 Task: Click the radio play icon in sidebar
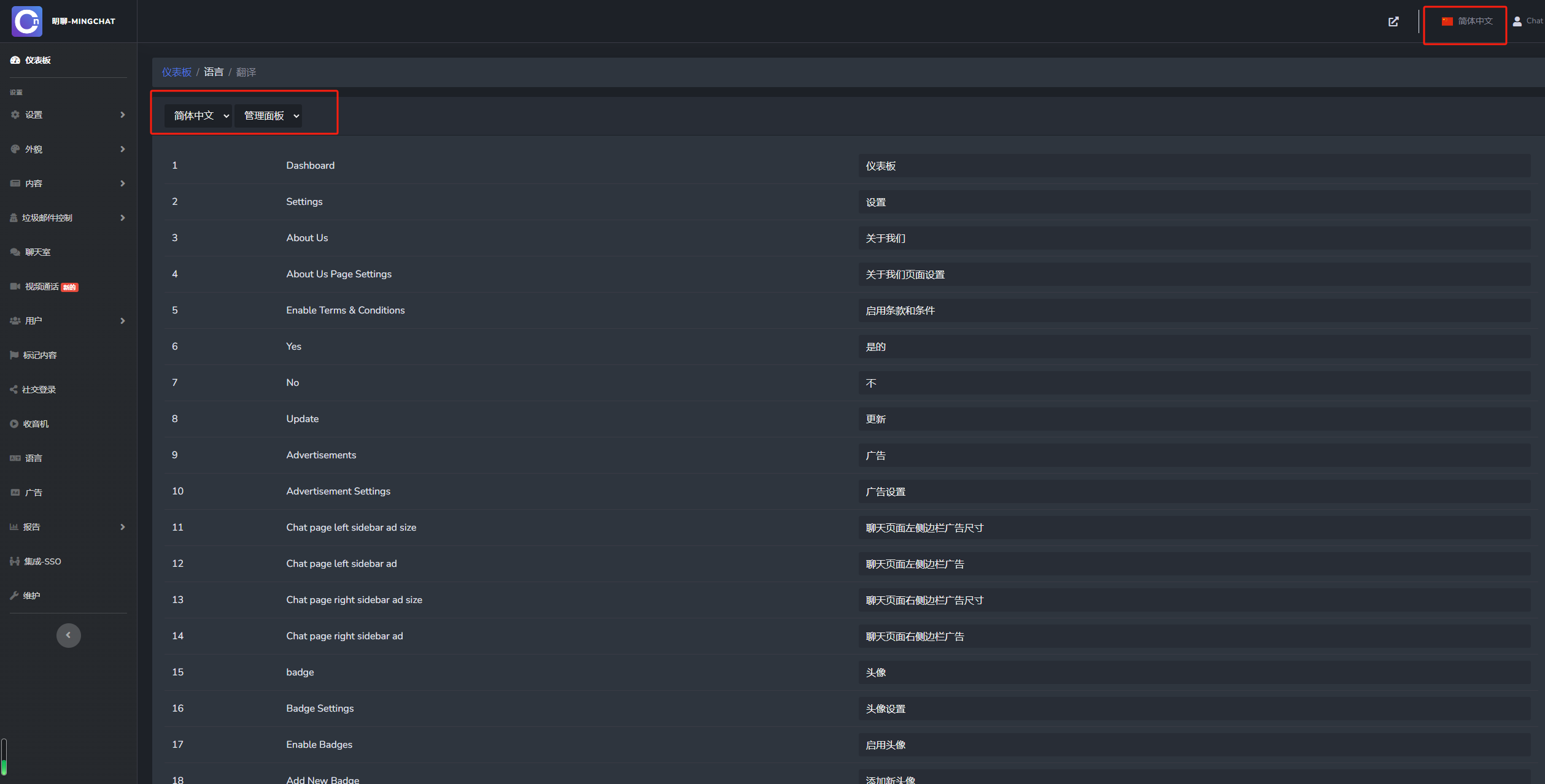pos(14,424)
